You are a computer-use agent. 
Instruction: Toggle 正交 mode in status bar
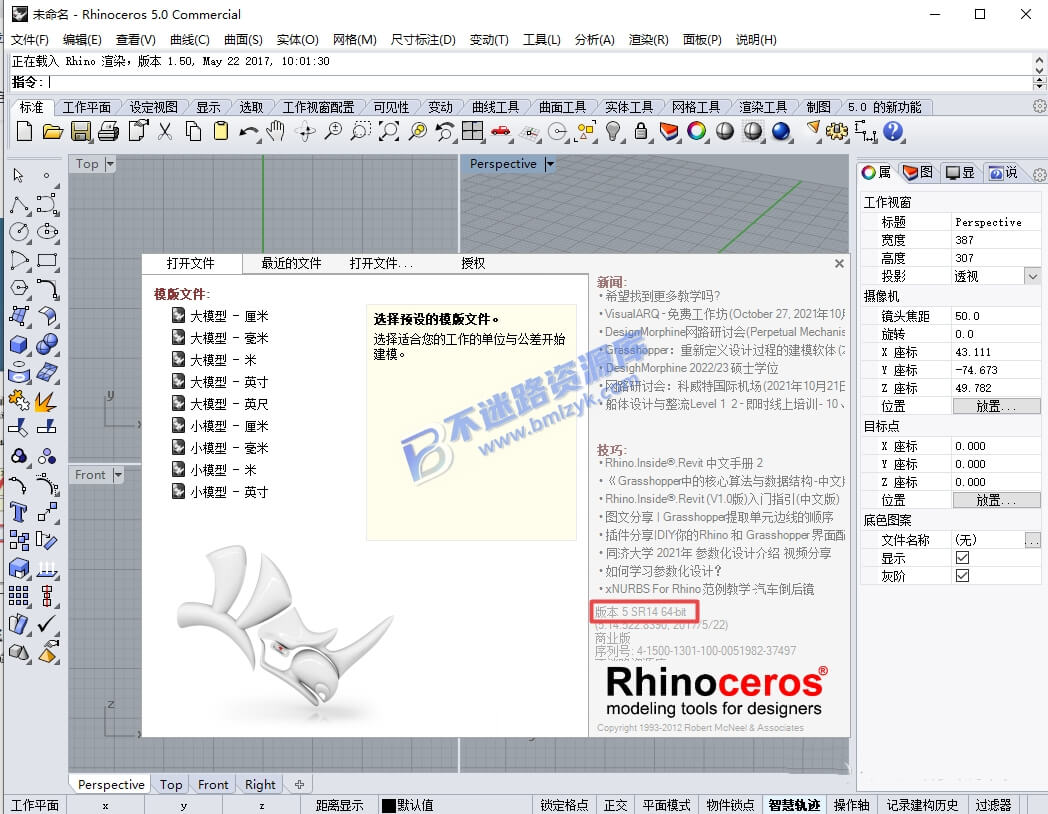click(x=616, y=805)
